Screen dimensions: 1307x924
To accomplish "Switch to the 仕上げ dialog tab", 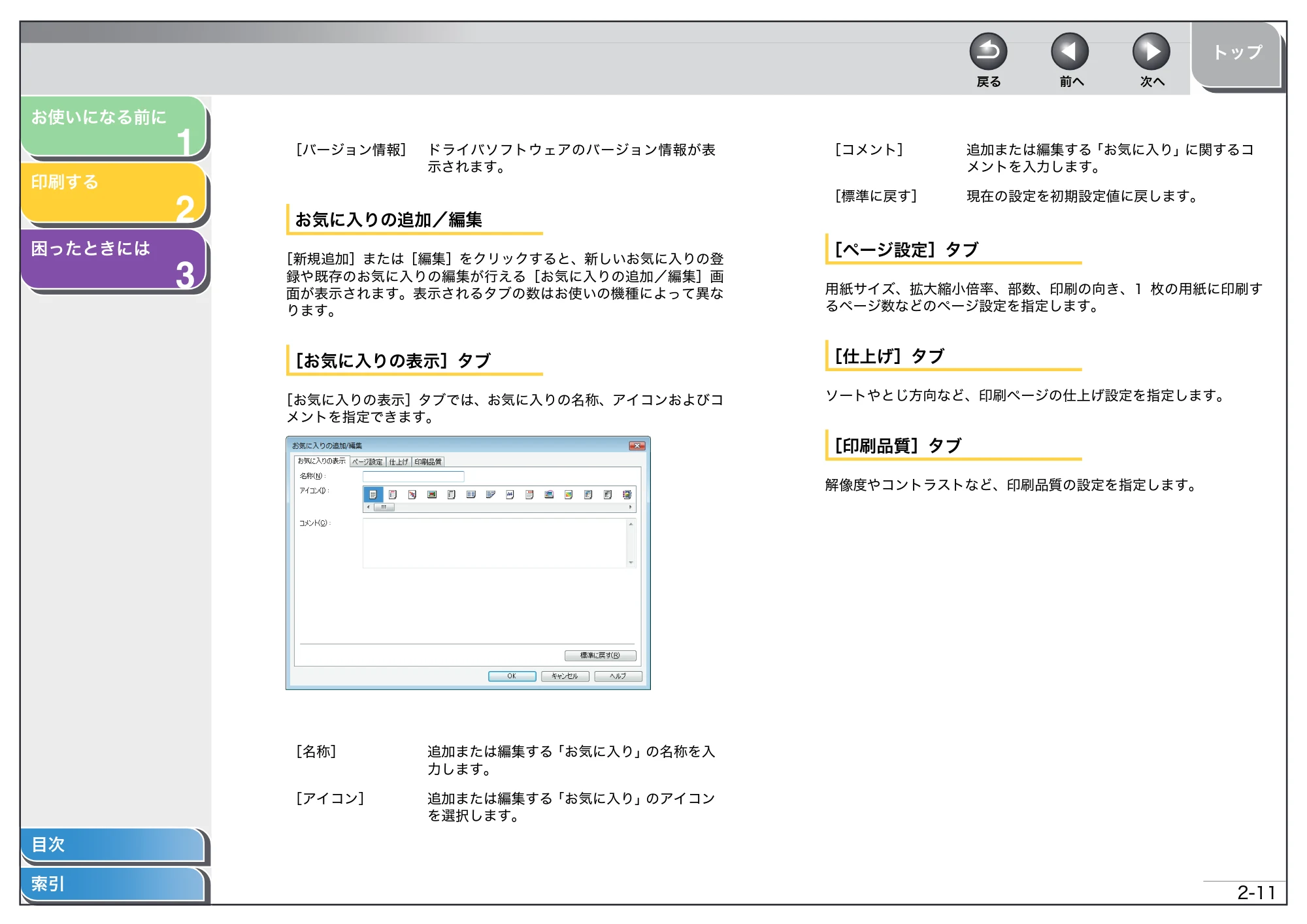I will (399, 462).
